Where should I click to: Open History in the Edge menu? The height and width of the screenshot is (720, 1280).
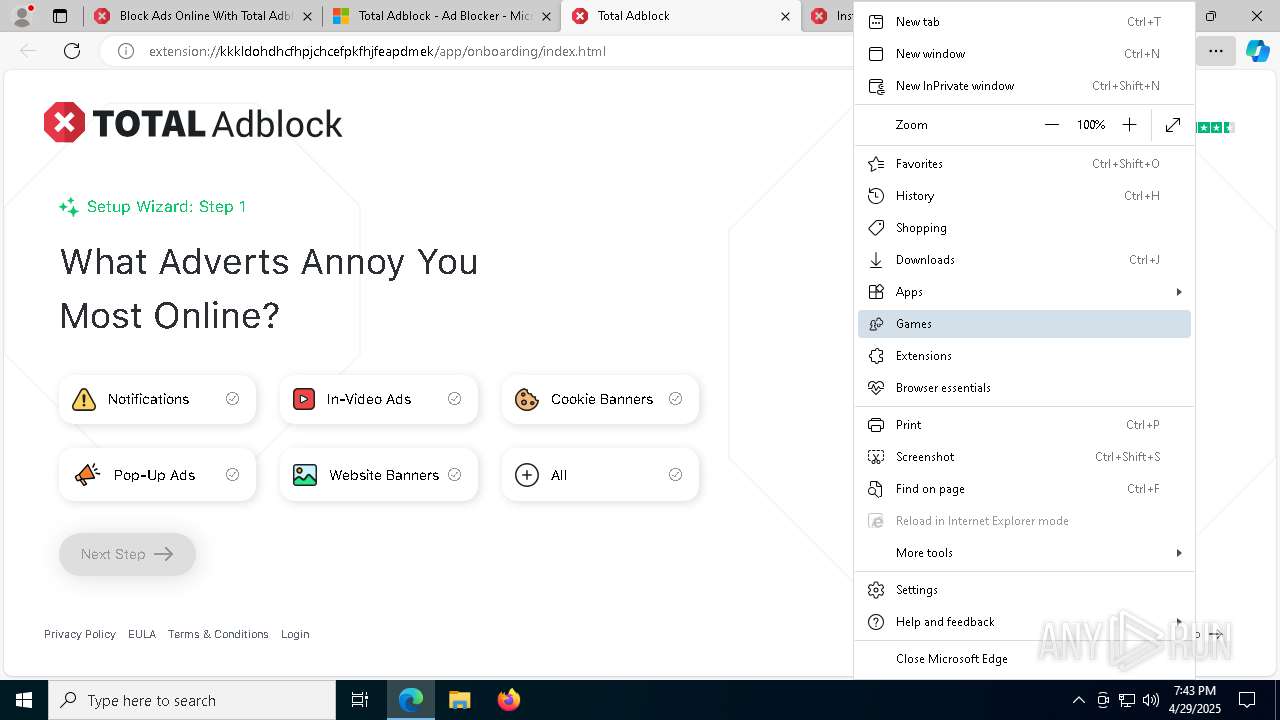point(1024,196)
